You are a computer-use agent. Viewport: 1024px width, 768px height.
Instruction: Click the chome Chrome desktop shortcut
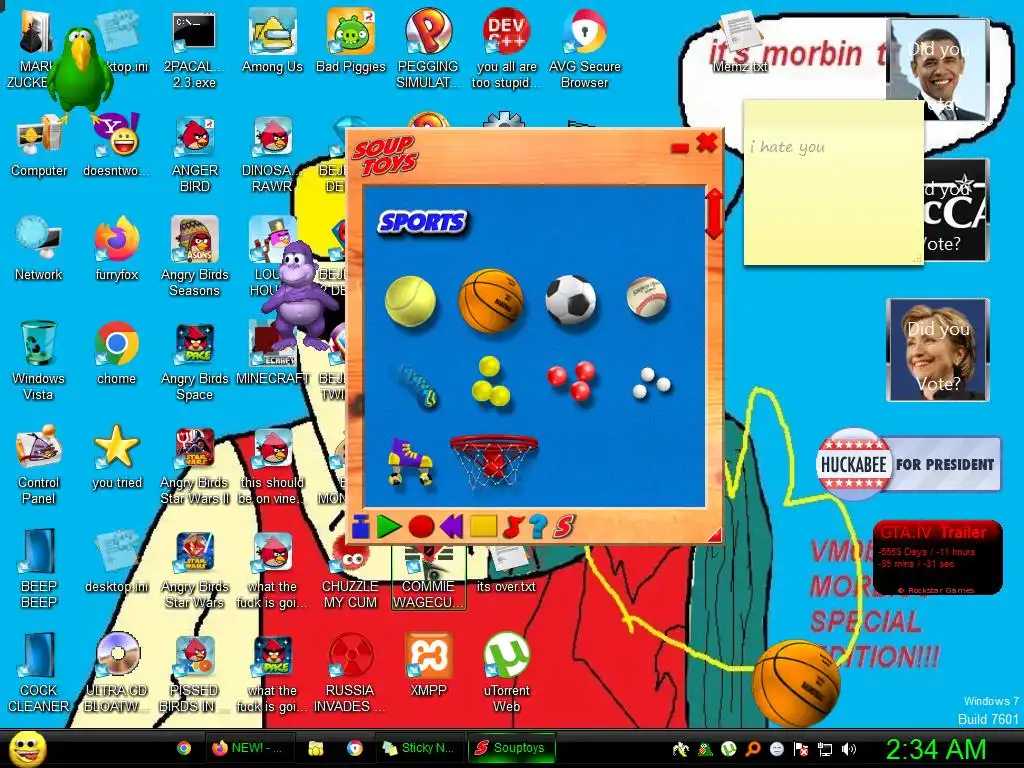(116, 353)
